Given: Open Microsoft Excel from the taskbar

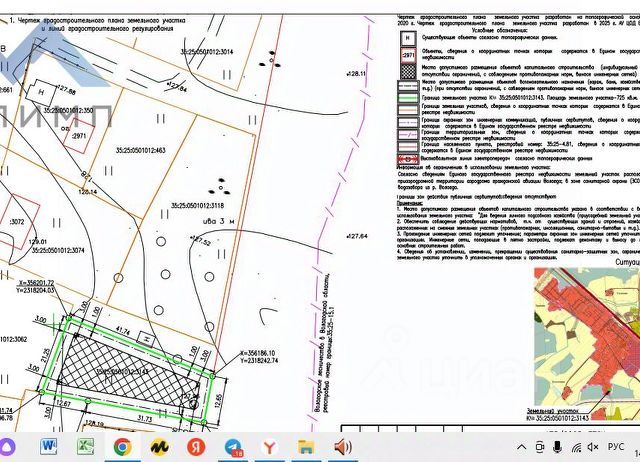Looking at the screenshot, I should tap(85, 446).
